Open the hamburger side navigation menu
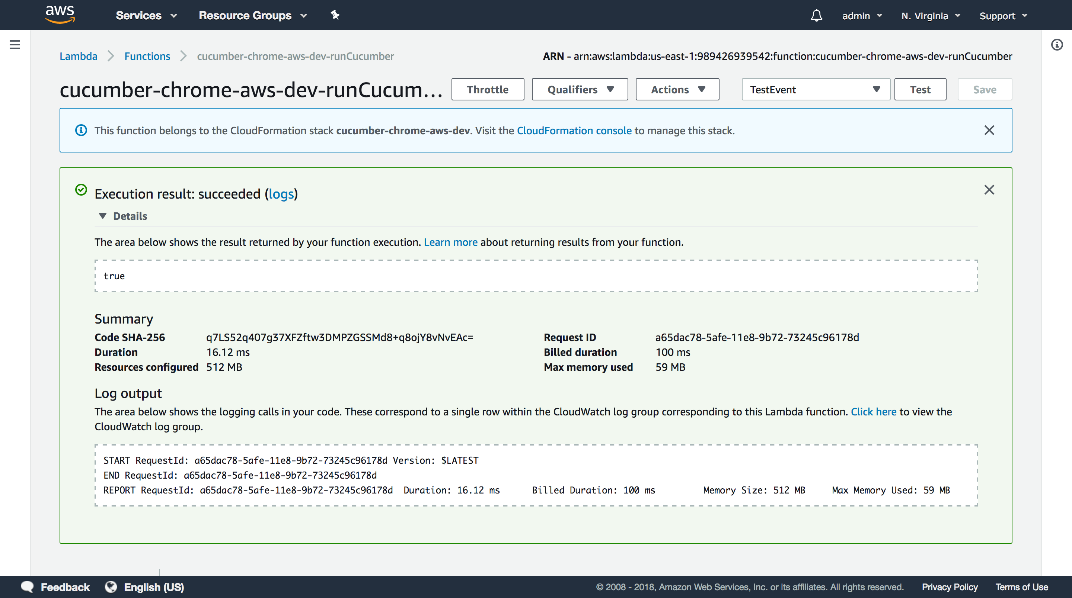The image size is (1072, 598). point(15,45)
